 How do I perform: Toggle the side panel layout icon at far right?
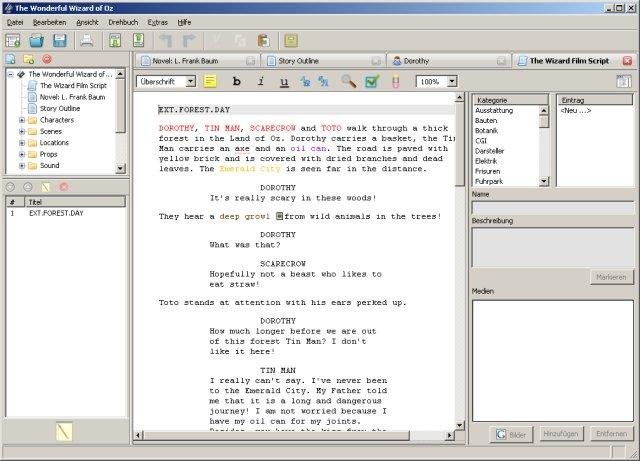(x=624, y=81)
